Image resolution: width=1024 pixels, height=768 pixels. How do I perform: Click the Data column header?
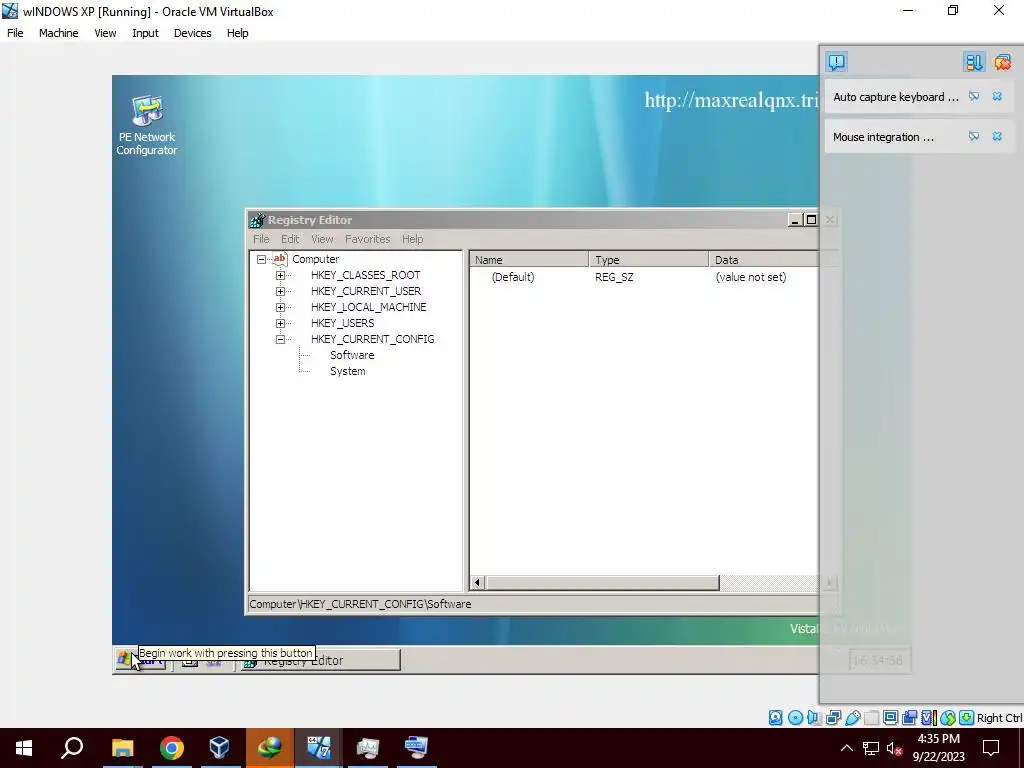[x=764, y=260]
